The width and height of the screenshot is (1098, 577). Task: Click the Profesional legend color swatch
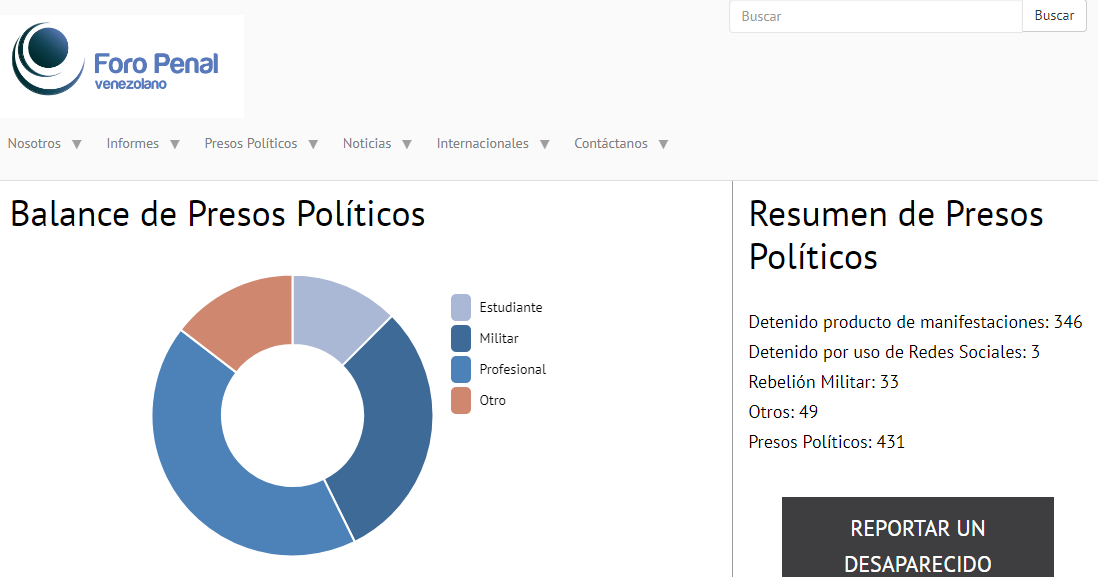tap(461, 369)
